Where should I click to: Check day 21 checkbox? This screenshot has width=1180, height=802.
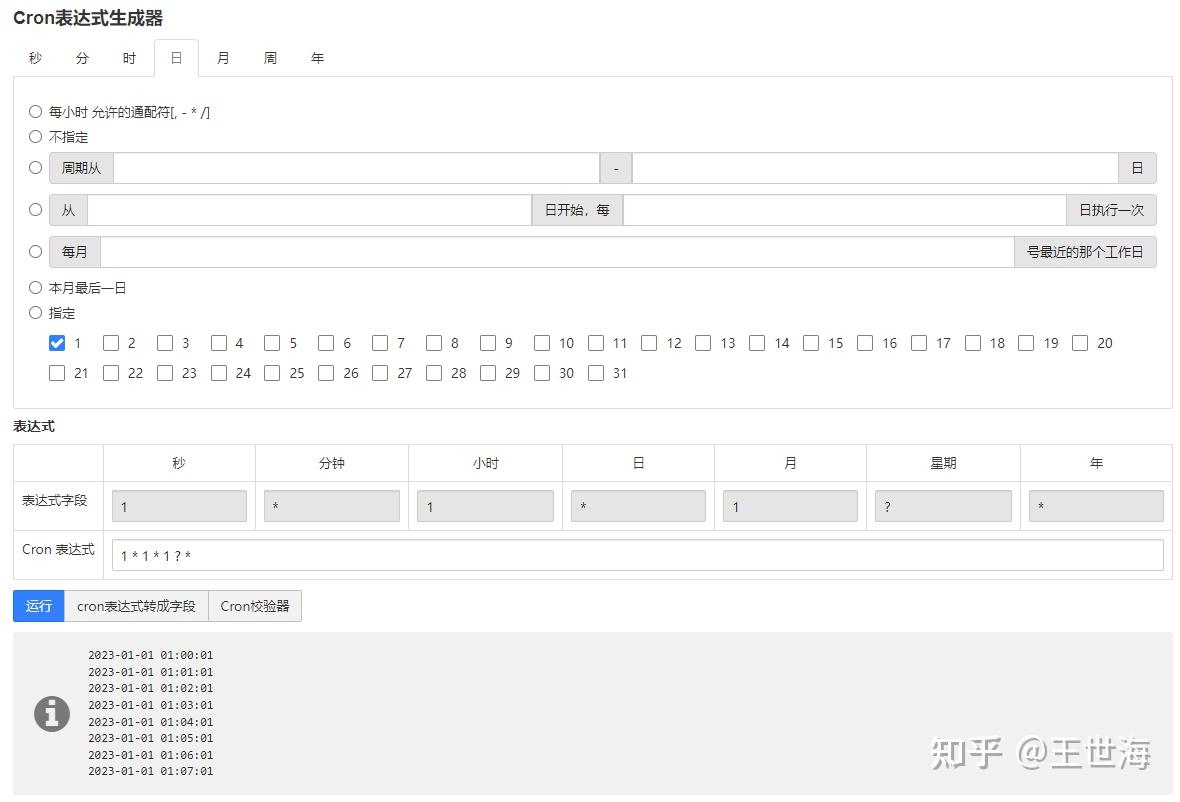point(57,373)
